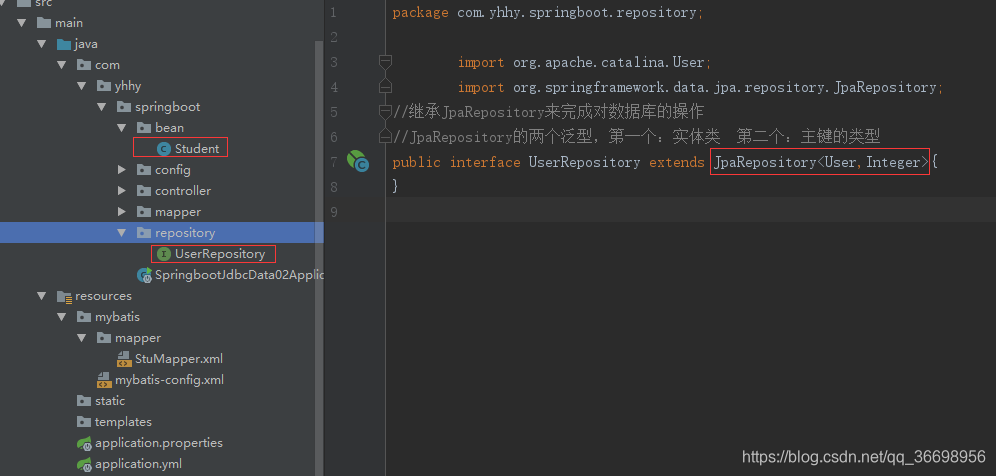The image size is (996, 476).
Task: Click the java source root folder icon
Action: coord(64,44)
